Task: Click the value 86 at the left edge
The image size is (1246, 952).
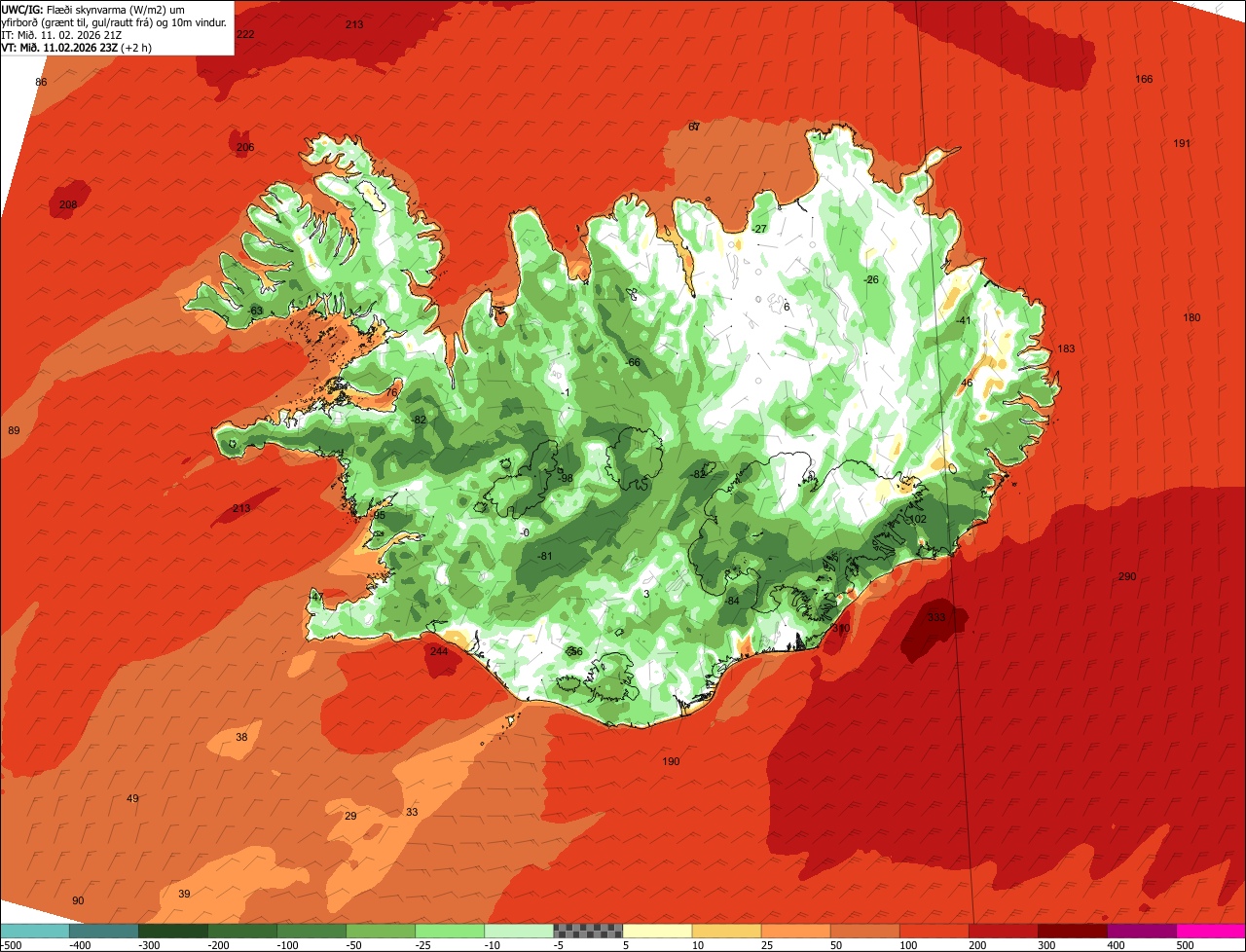Action: 41,82
